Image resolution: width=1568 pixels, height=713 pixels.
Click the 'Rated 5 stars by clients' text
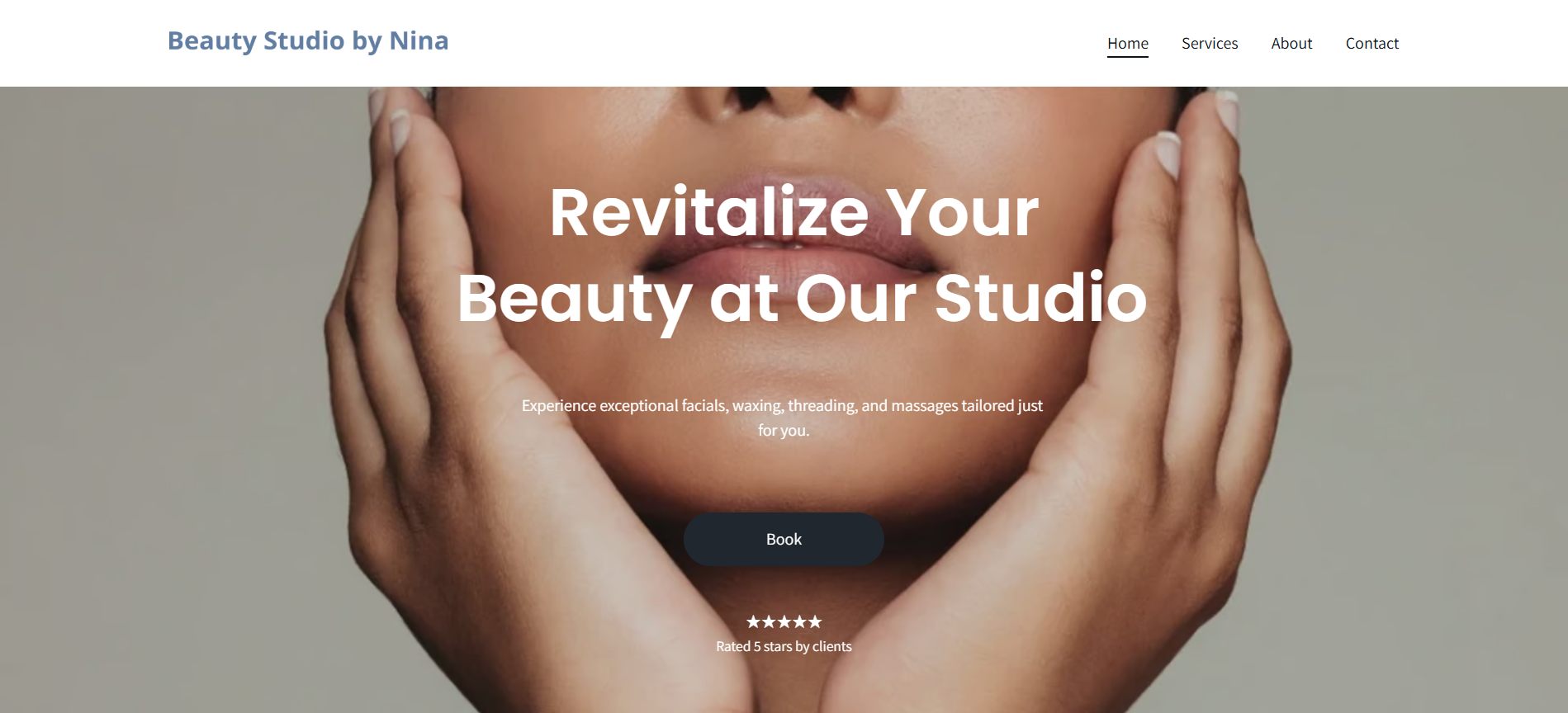pos(784,646)
